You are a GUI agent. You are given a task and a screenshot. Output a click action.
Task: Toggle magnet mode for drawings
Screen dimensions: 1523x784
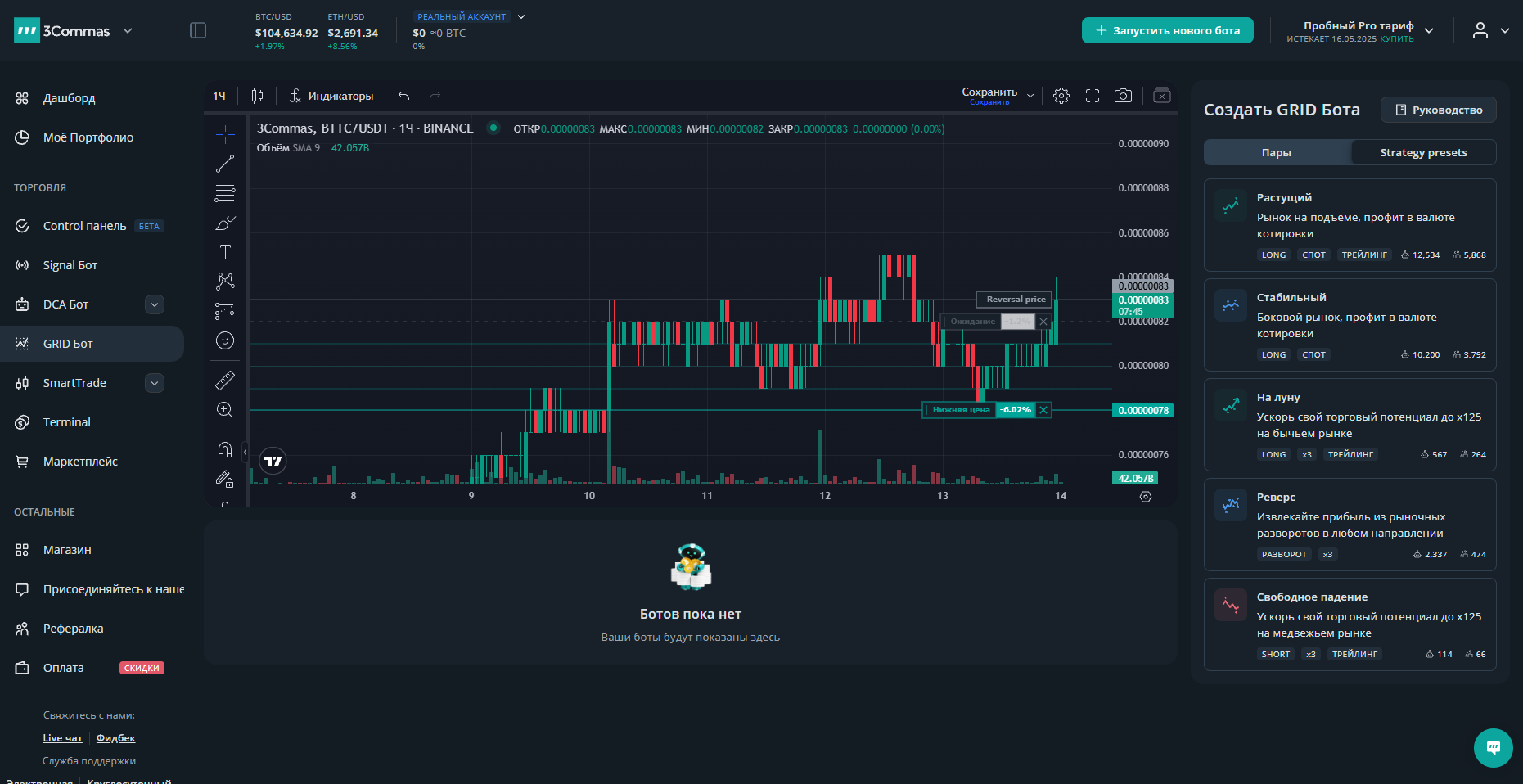point(225,449)
